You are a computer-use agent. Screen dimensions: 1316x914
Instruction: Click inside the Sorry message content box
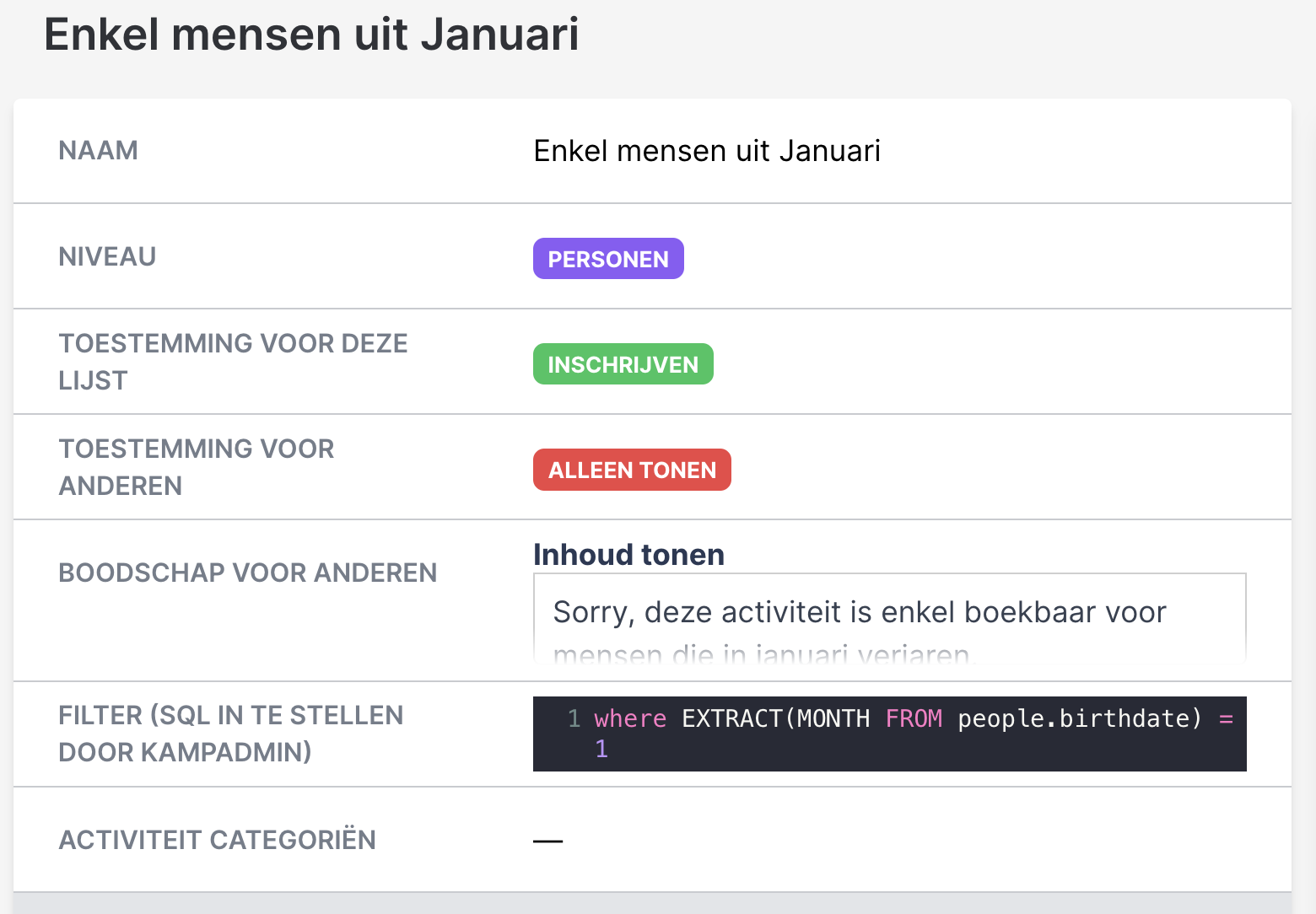click(889, 620)
